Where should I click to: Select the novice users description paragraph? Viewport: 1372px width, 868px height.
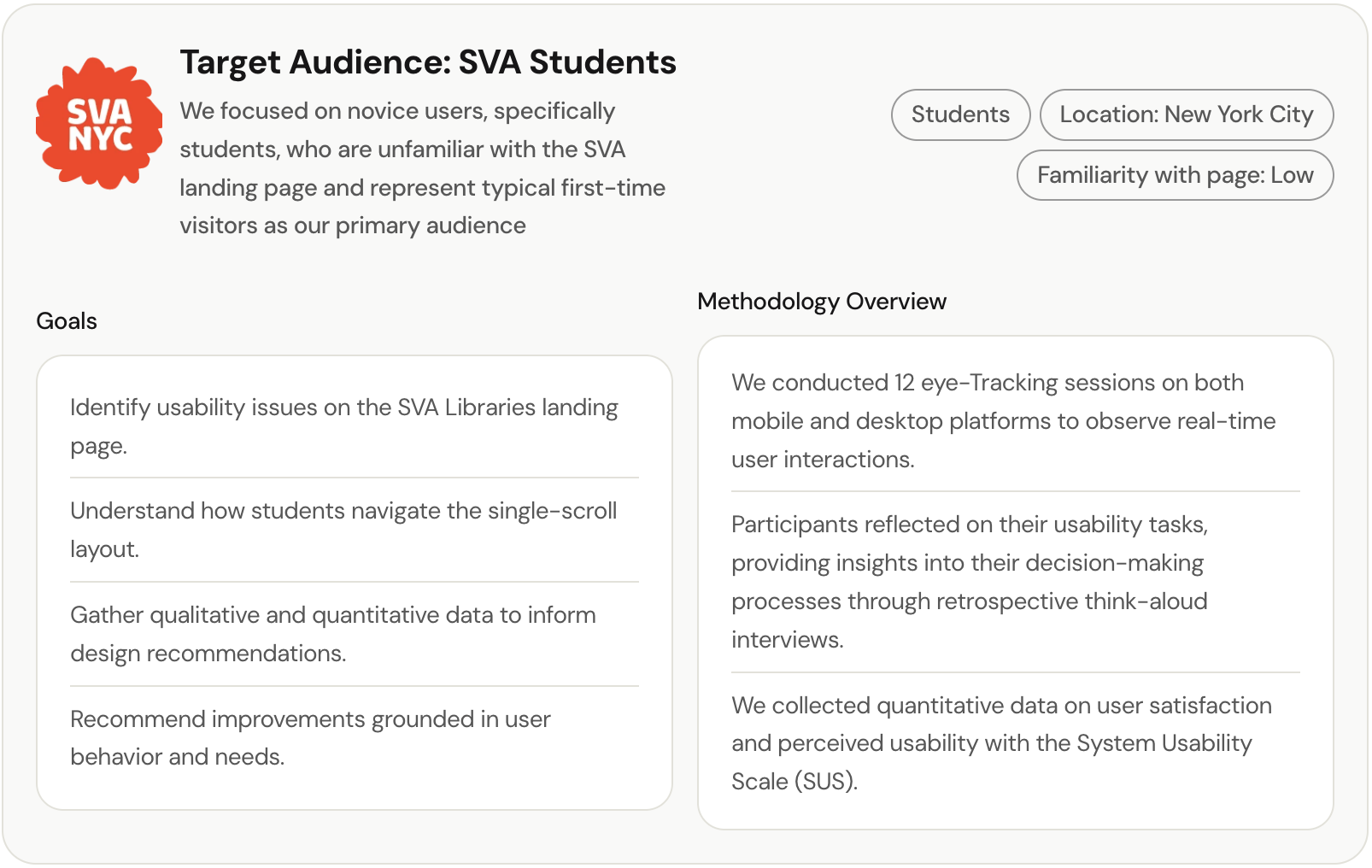point(422,168)
